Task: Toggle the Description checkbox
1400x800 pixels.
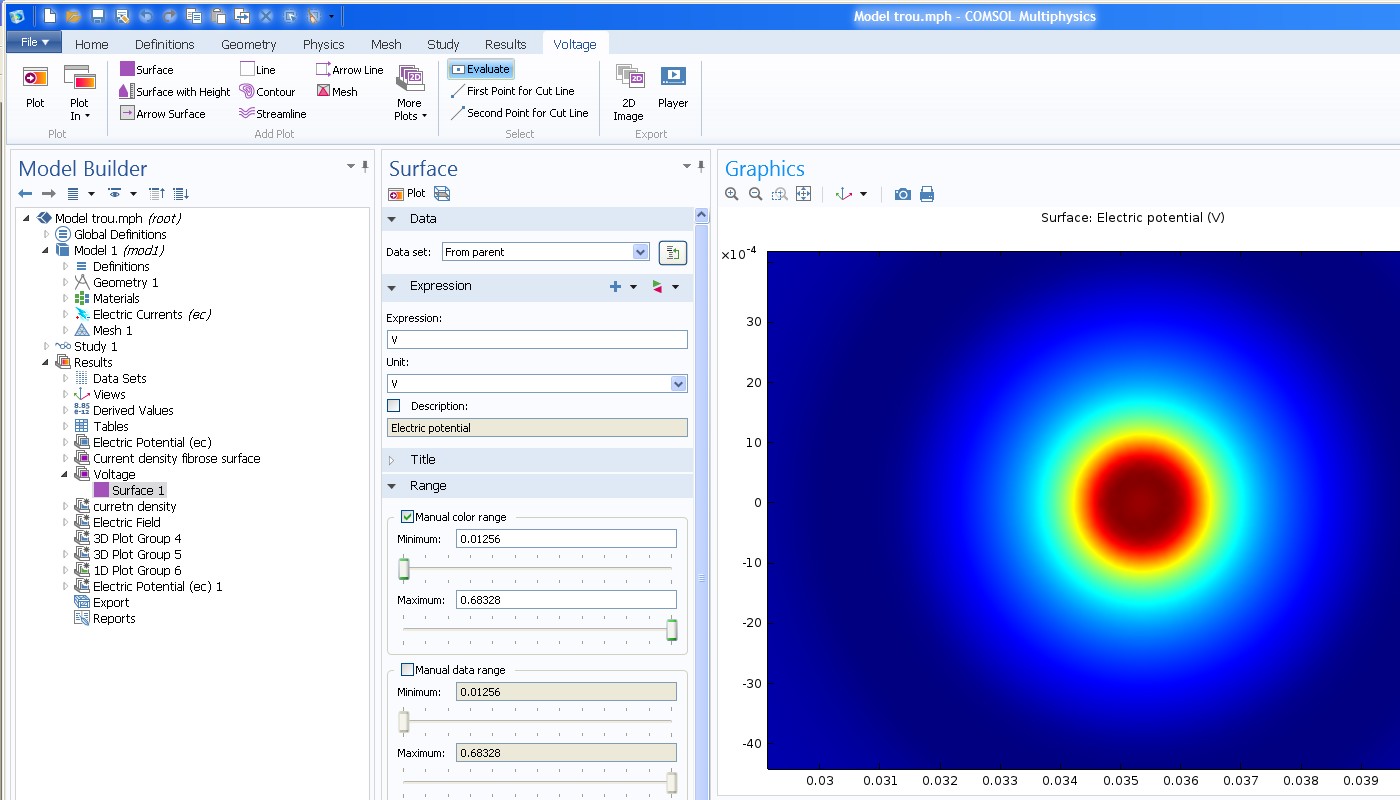Action: pos(394,406)
